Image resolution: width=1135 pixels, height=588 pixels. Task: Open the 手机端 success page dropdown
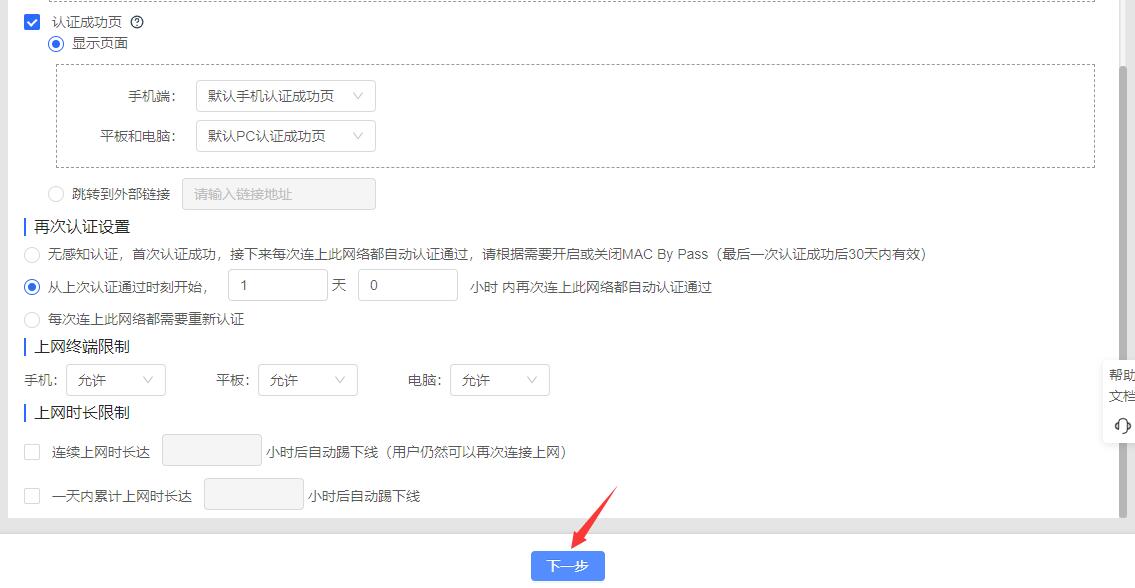[286, 96]
